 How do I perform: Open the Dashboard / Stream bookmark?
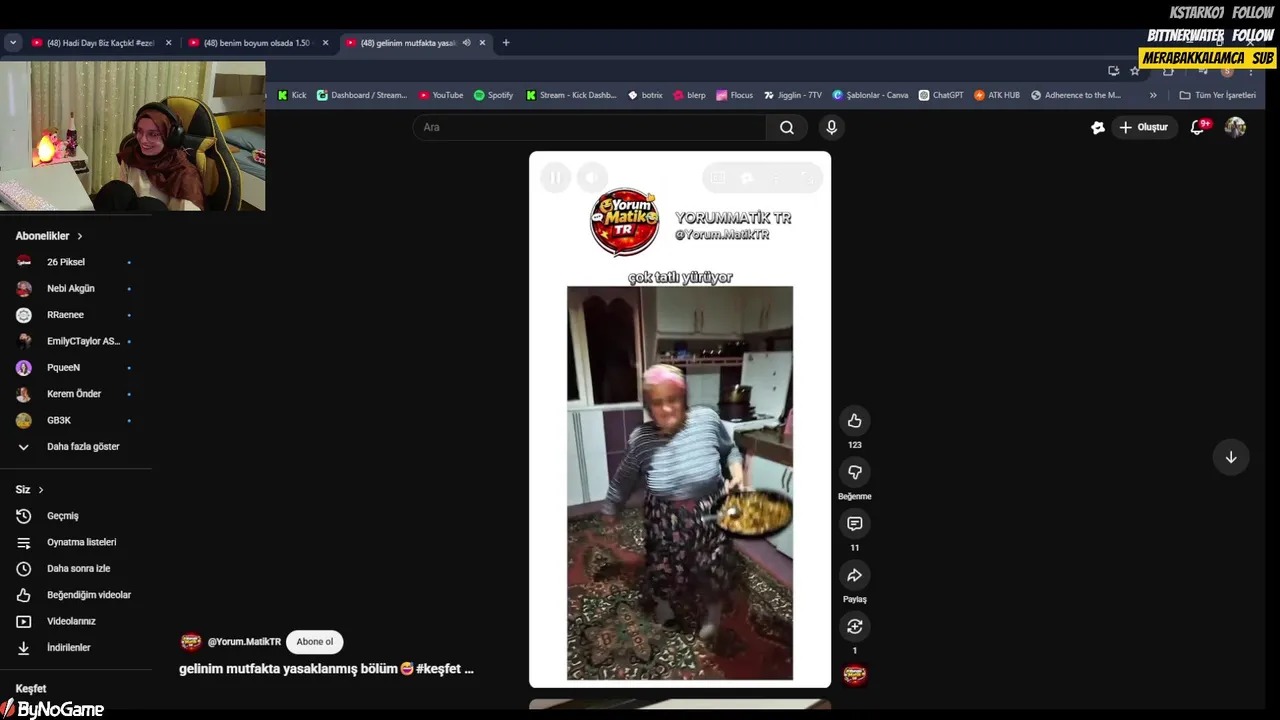coord(362,95)
